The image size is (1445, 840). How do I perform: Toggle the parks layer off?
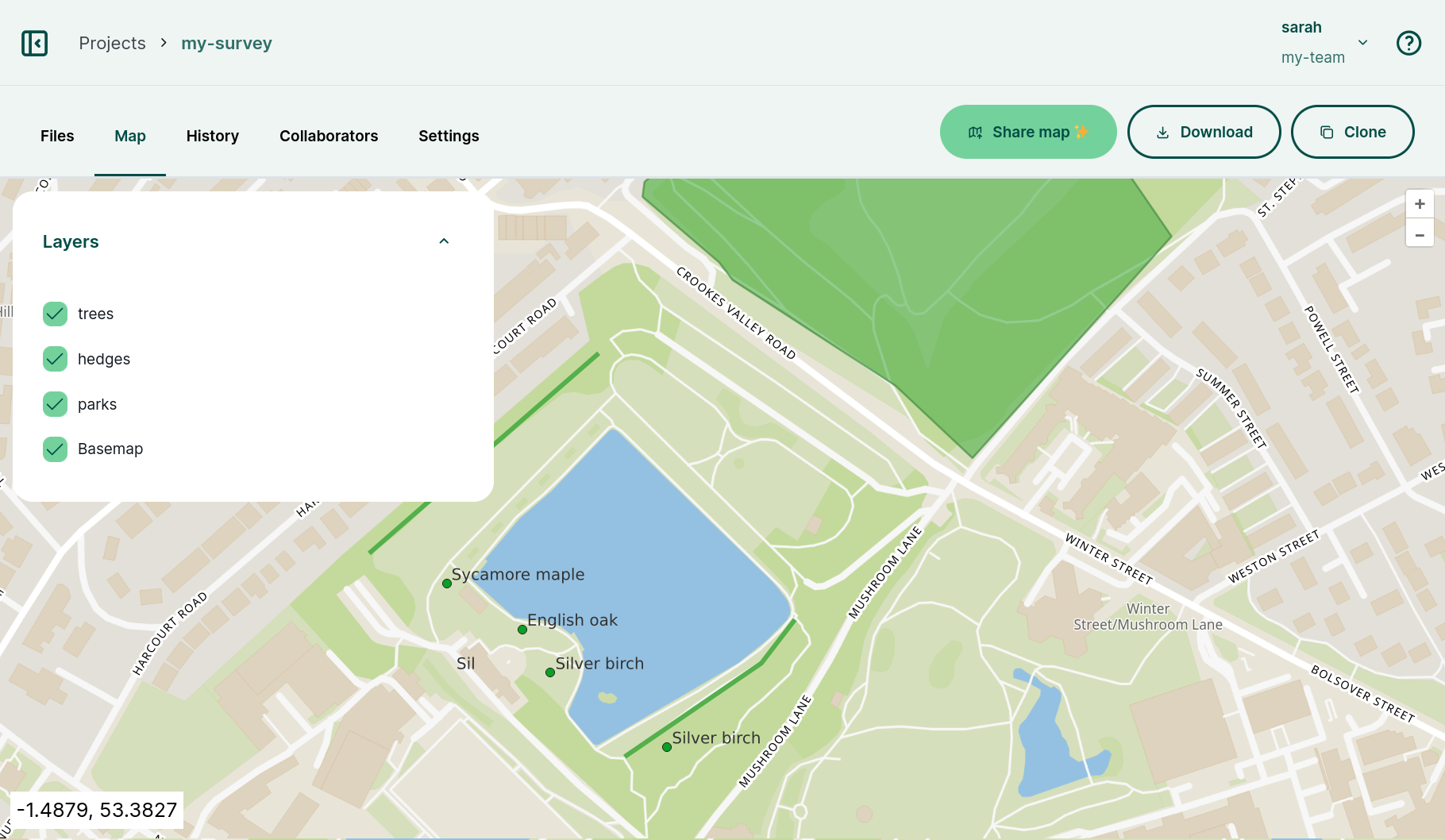pos(54,404)
